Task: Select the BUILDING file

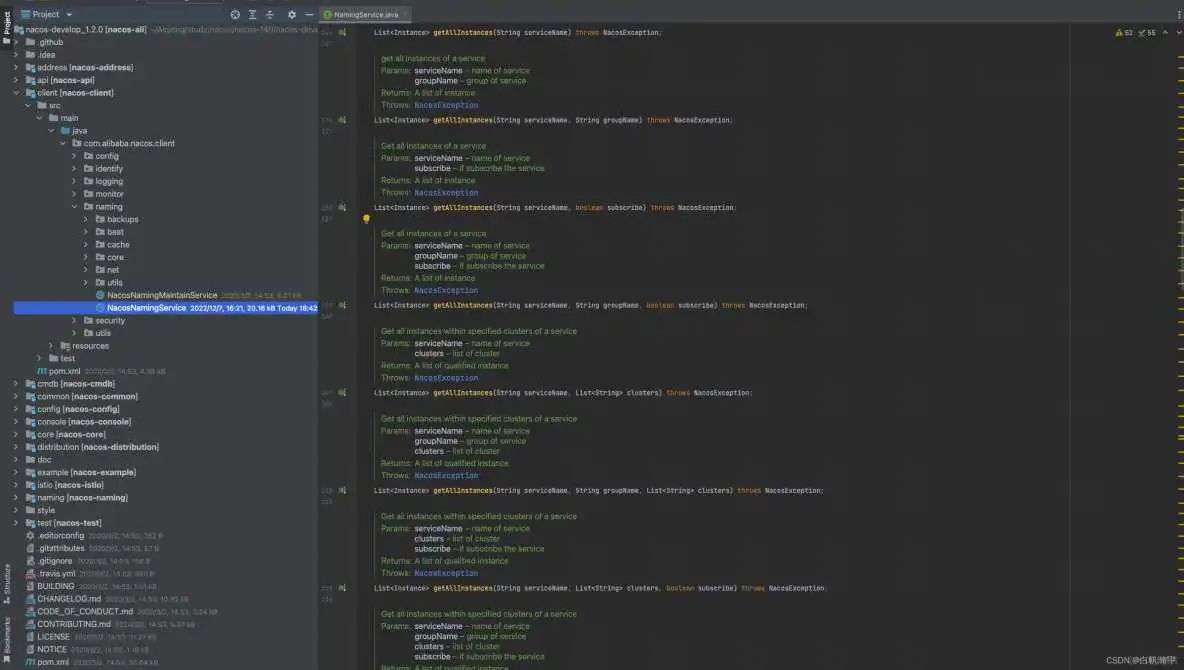Action: (x=56, y=586)
